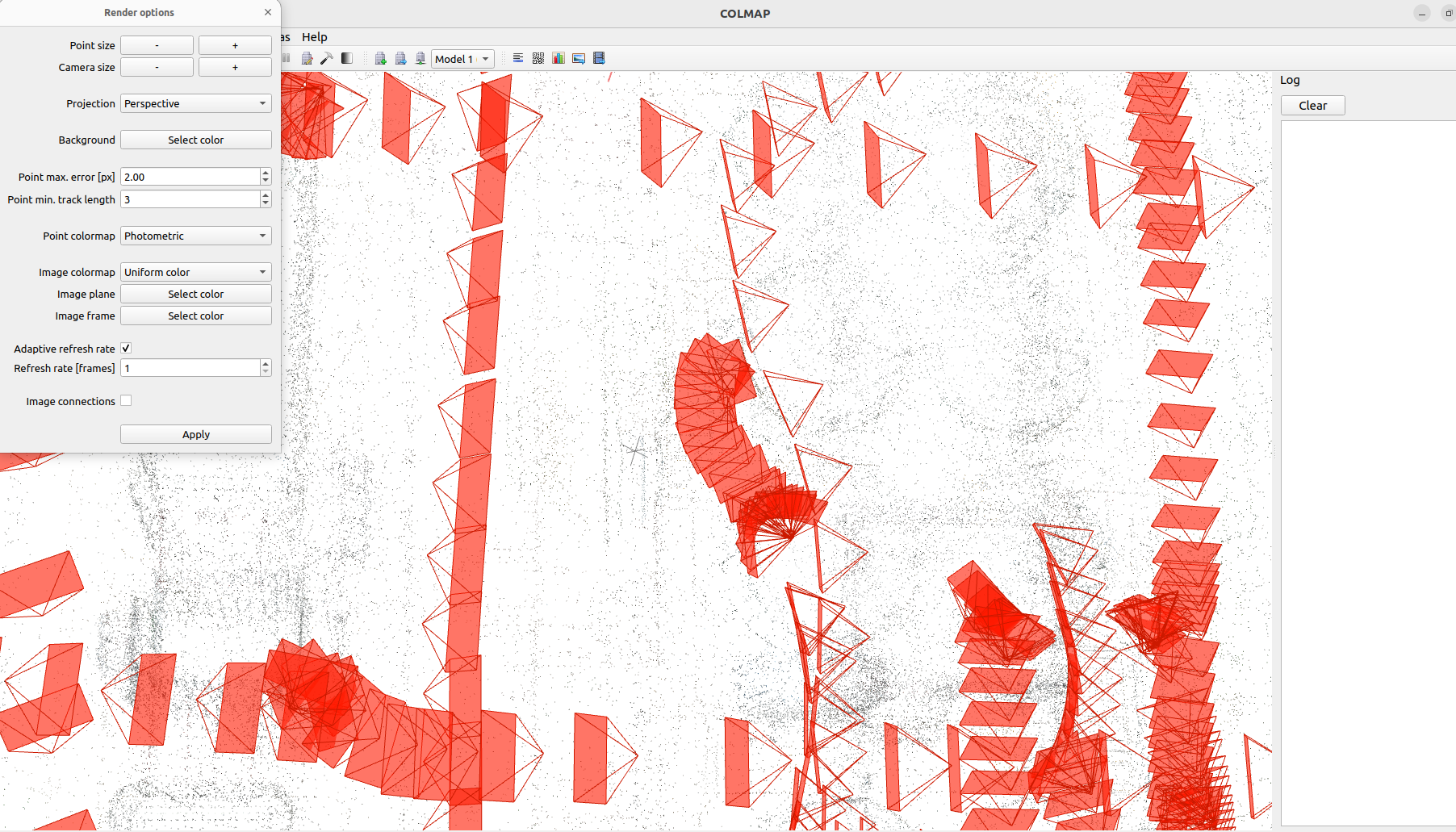Click the pause reconstruction icon
1456x832 pixels.
click(286, 58)
